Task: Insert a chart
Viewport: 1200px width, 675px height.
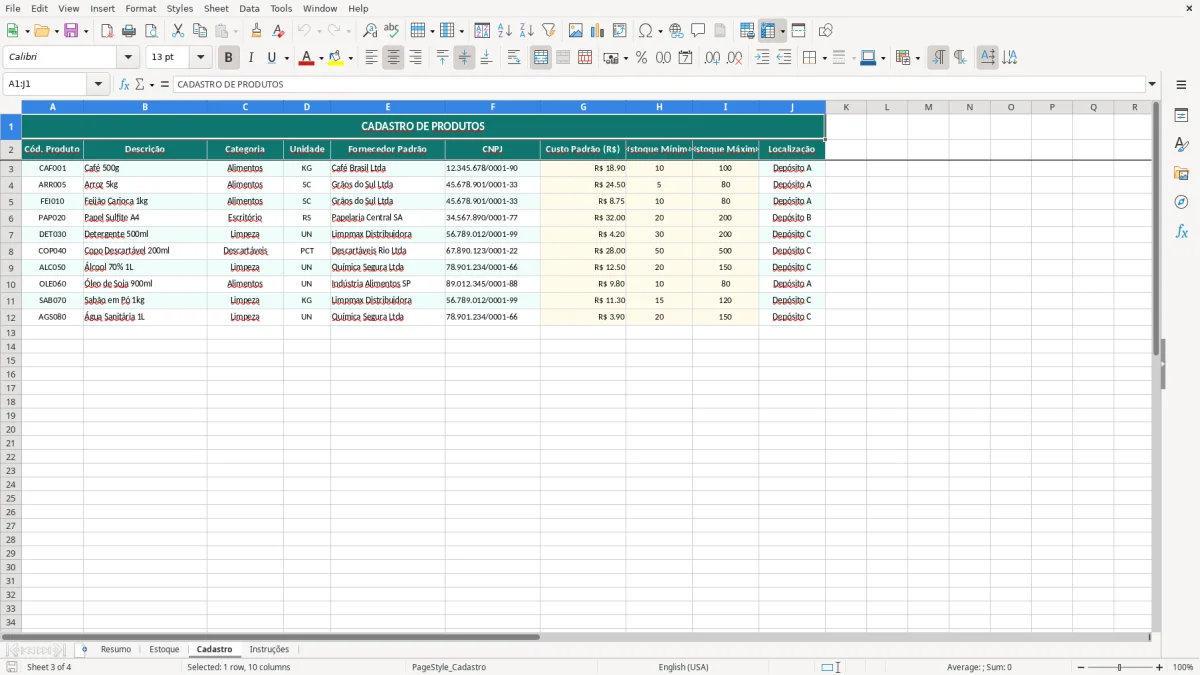Action: point(598,31)
